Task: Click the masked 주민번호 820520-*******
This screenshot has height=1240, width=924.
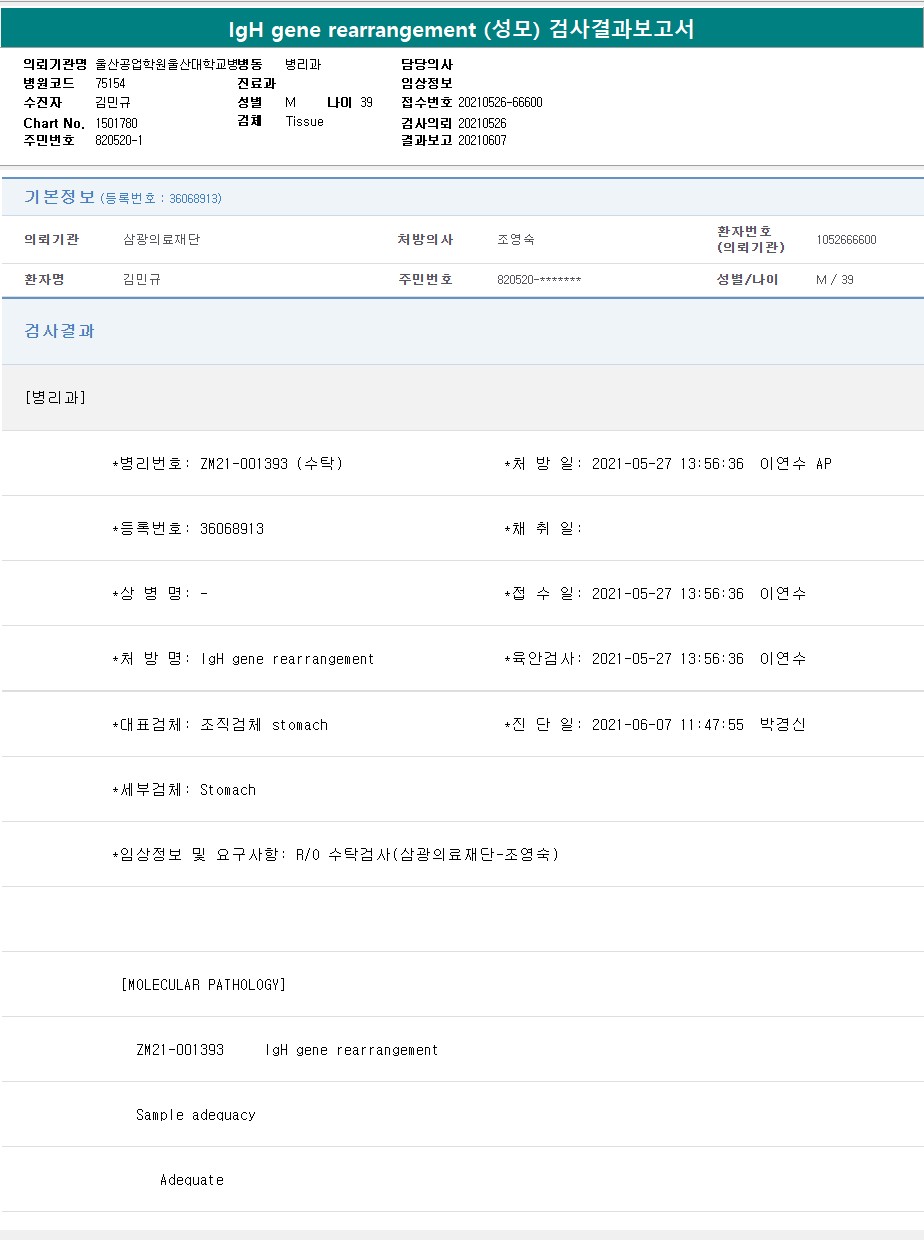Action: click(539, 280)
